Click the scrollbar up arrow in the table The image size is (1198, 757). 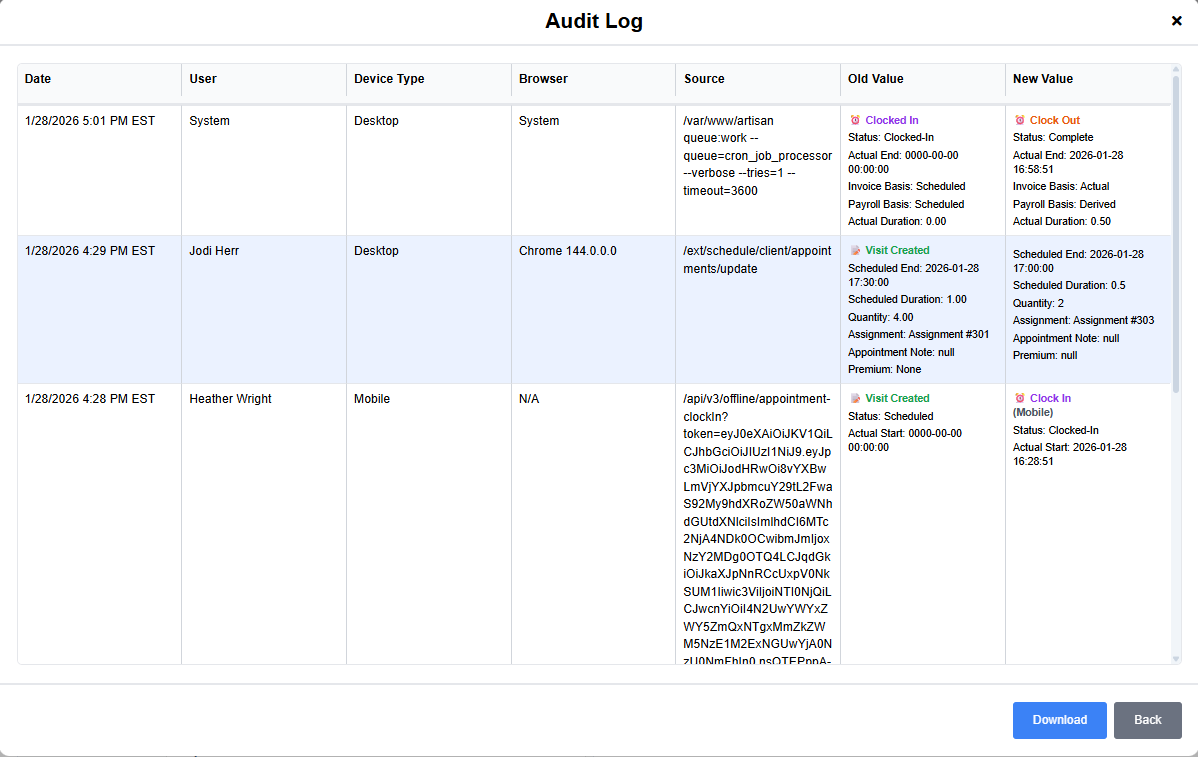click(x=1176, y=70)
